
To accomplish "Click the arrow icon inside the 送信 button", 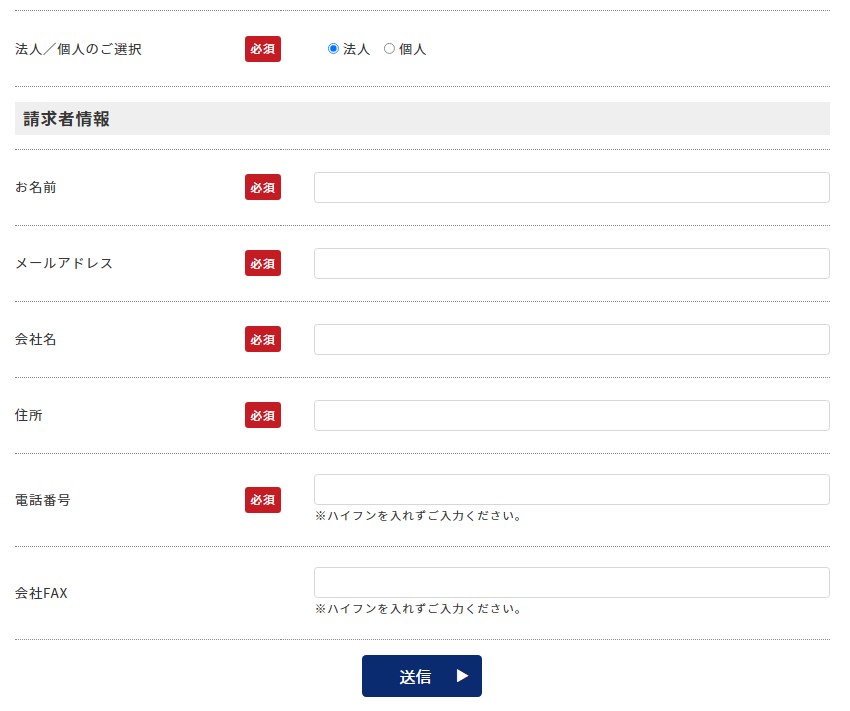I will tap(462, 676).
